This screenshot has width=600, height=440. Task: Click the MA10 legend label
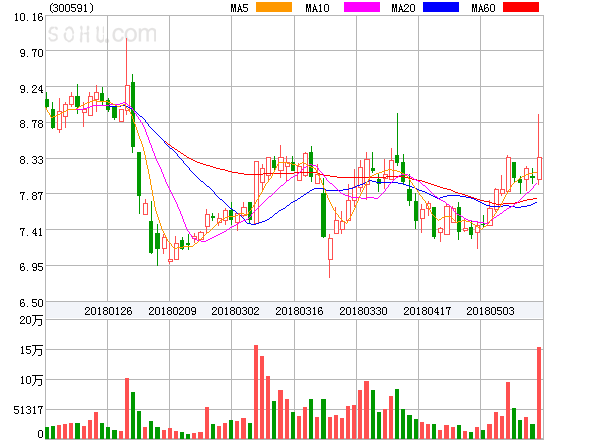[317, 8]
